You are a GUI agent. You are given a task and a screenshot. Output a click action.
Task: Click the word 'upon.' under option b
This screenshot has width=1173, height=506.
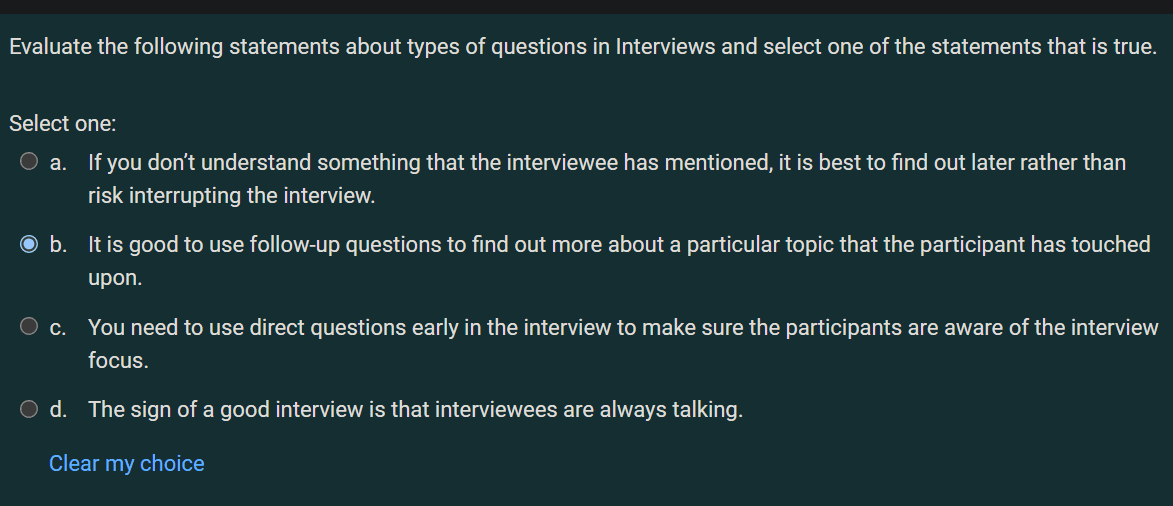(x=114, y=278)
